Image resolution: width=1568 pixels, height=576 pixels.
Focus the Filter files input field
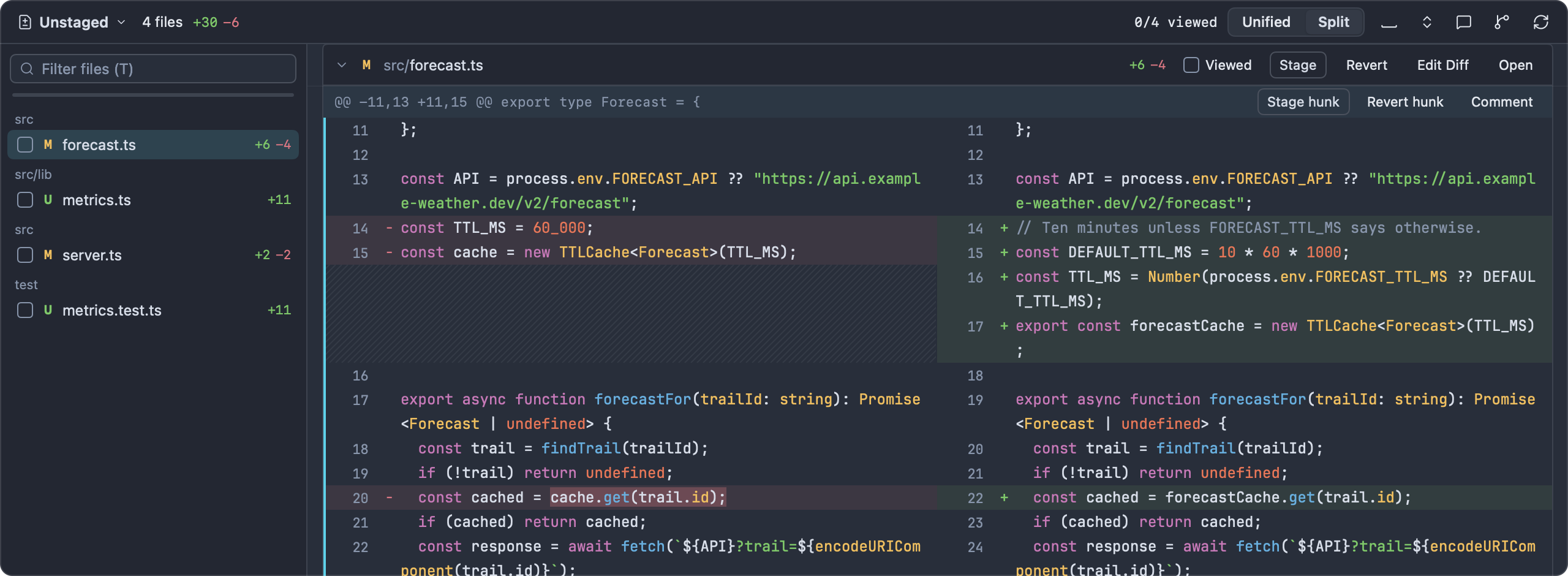(x=153, y=69)
